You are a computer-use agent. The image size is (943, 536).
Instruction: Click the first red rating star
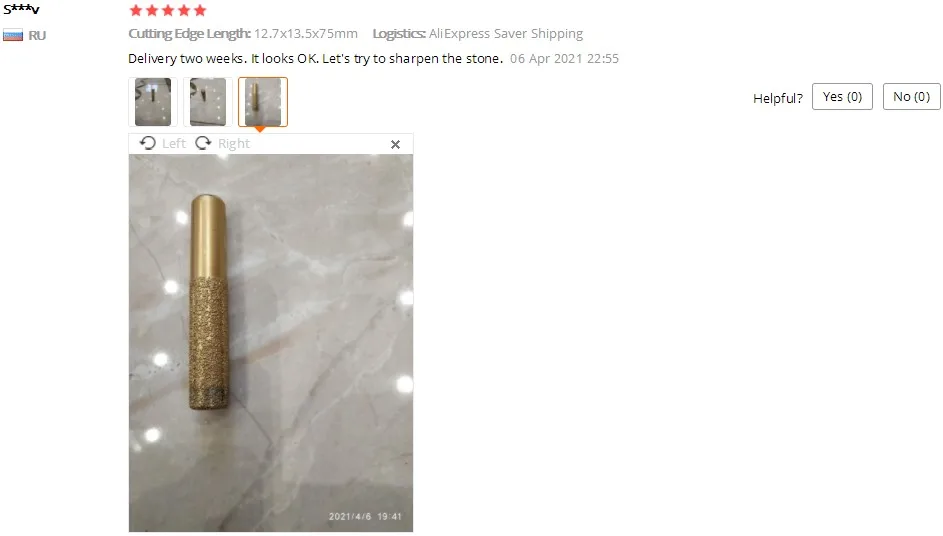tap(136, 10)
